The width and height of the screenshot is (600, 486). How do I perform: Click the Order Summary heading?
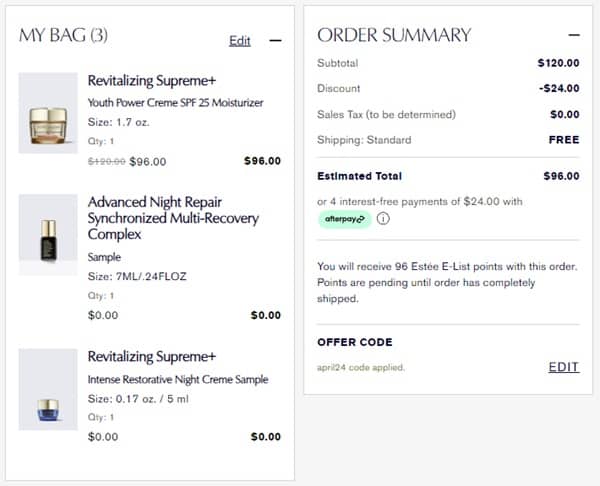pyautogui.click(x=394, y=35)
